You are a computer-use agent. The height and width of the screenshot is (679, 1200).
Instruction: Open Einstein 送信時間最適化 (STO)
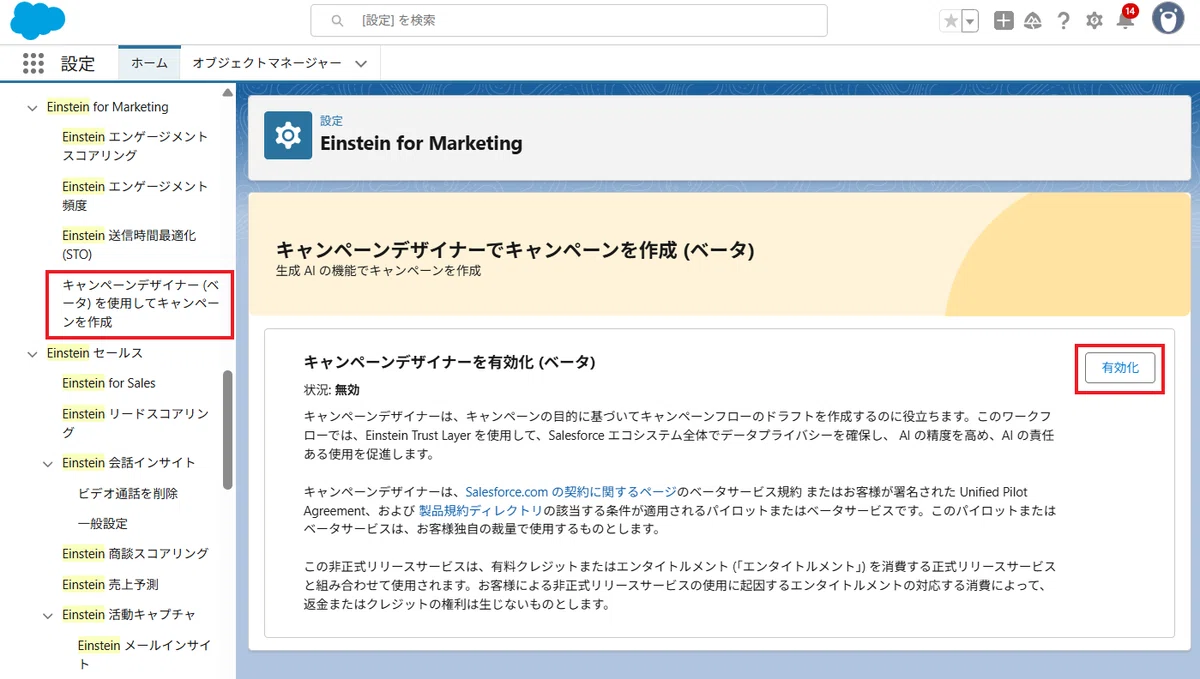pos(129,245)
